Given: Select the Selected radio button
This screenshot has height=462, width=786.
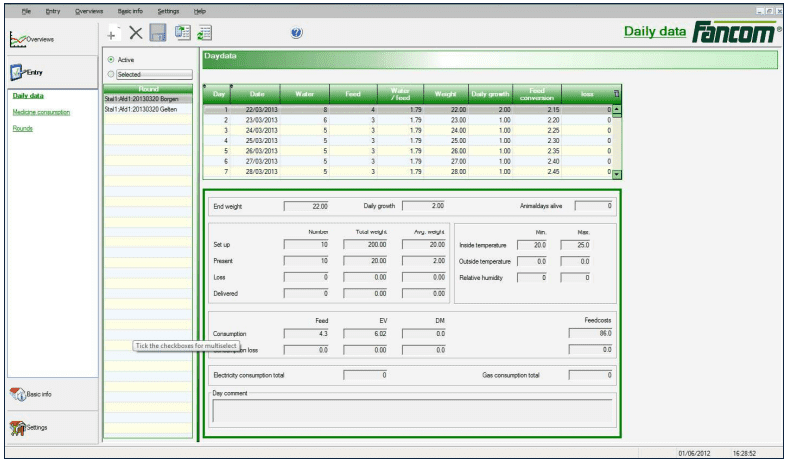Looking at the screenshot, I should pyautogui.click(x=110, y=74).
